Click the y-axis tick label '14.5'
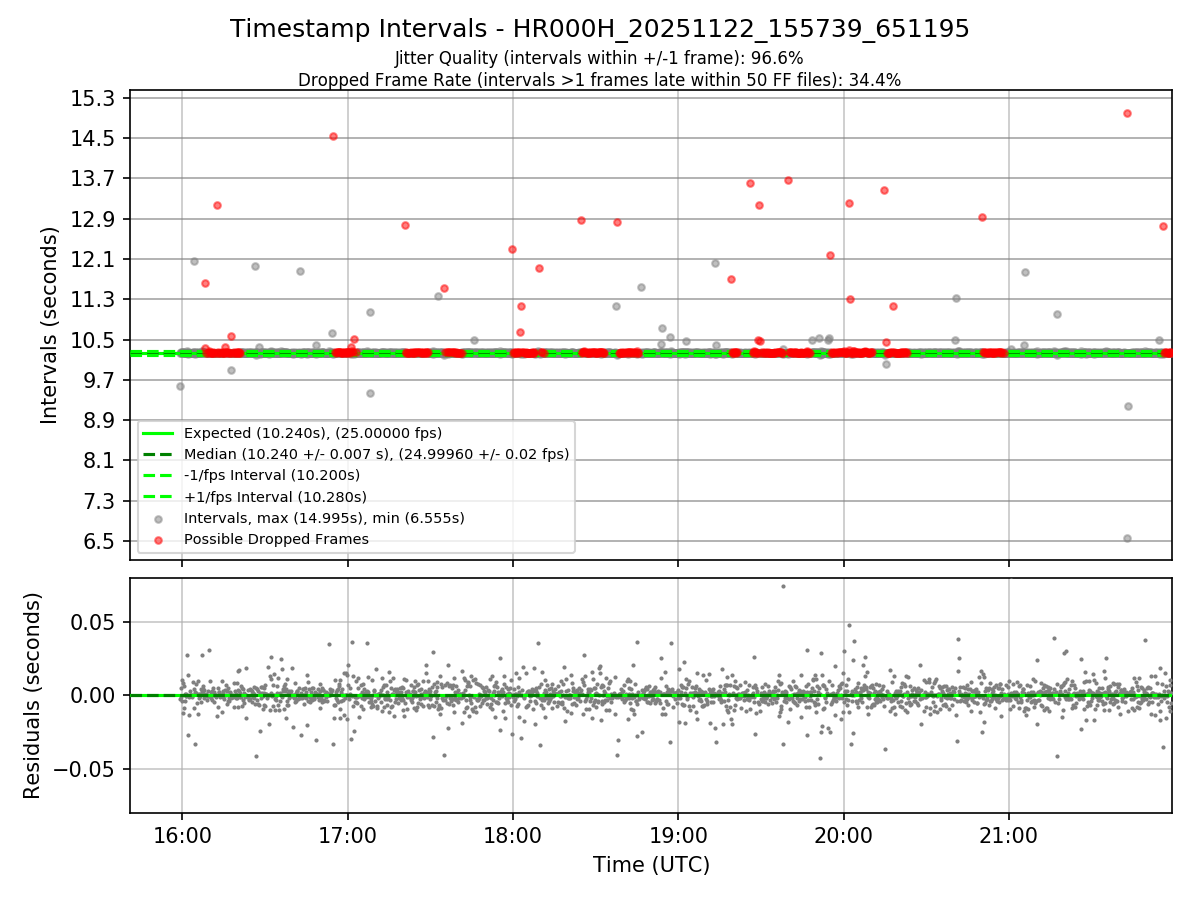Image resolution: width=1200 pixels, height=900 pixels. pos(95,139)
